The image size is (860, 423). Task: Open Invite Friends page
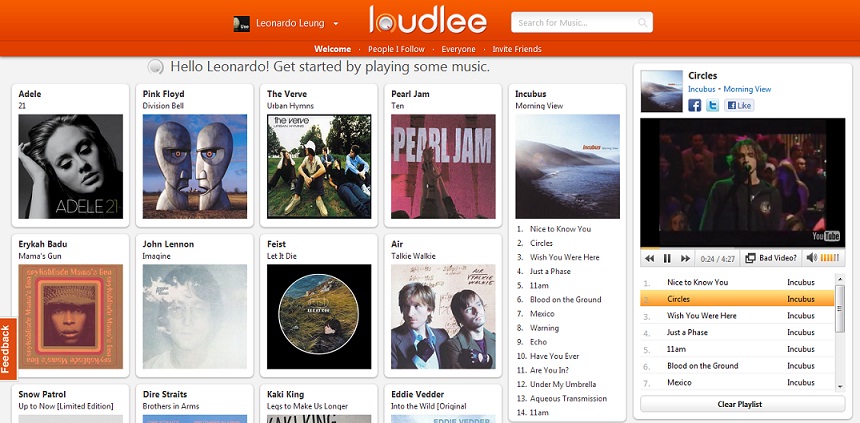pyautogui.click(x=517, y=49)
